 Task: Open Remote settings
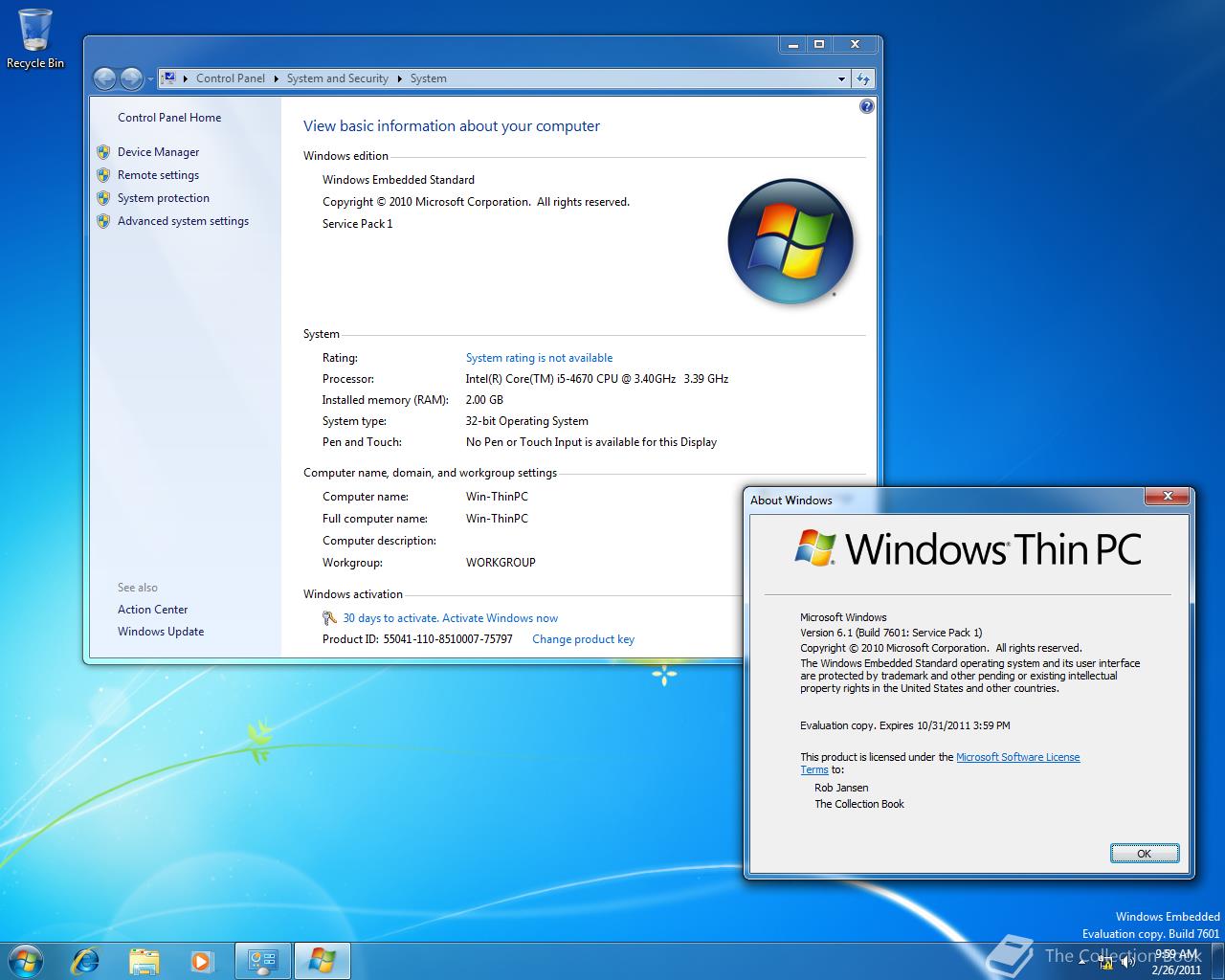[x=158, y=175]
